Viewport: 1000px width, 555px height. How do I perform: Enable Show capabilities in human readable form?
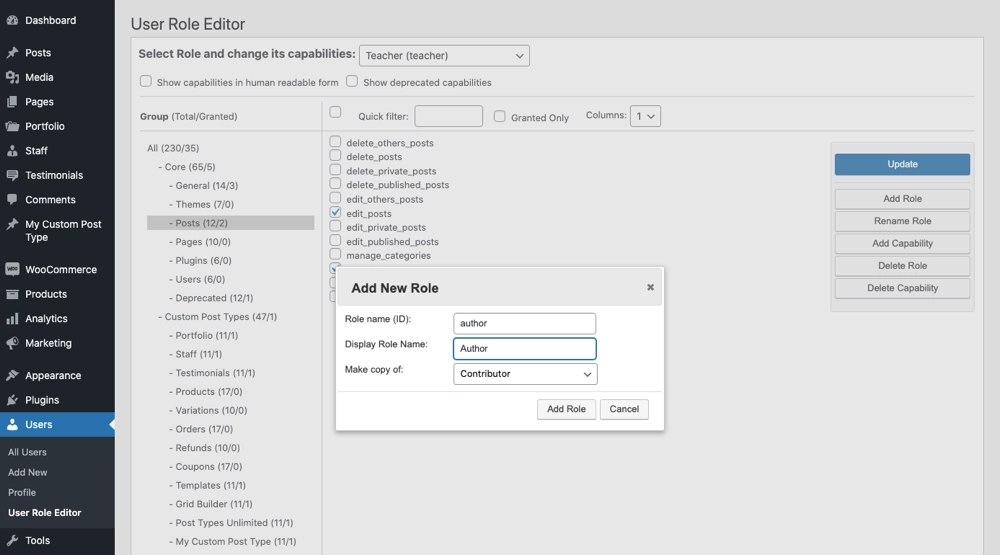(x=146, y=81)
